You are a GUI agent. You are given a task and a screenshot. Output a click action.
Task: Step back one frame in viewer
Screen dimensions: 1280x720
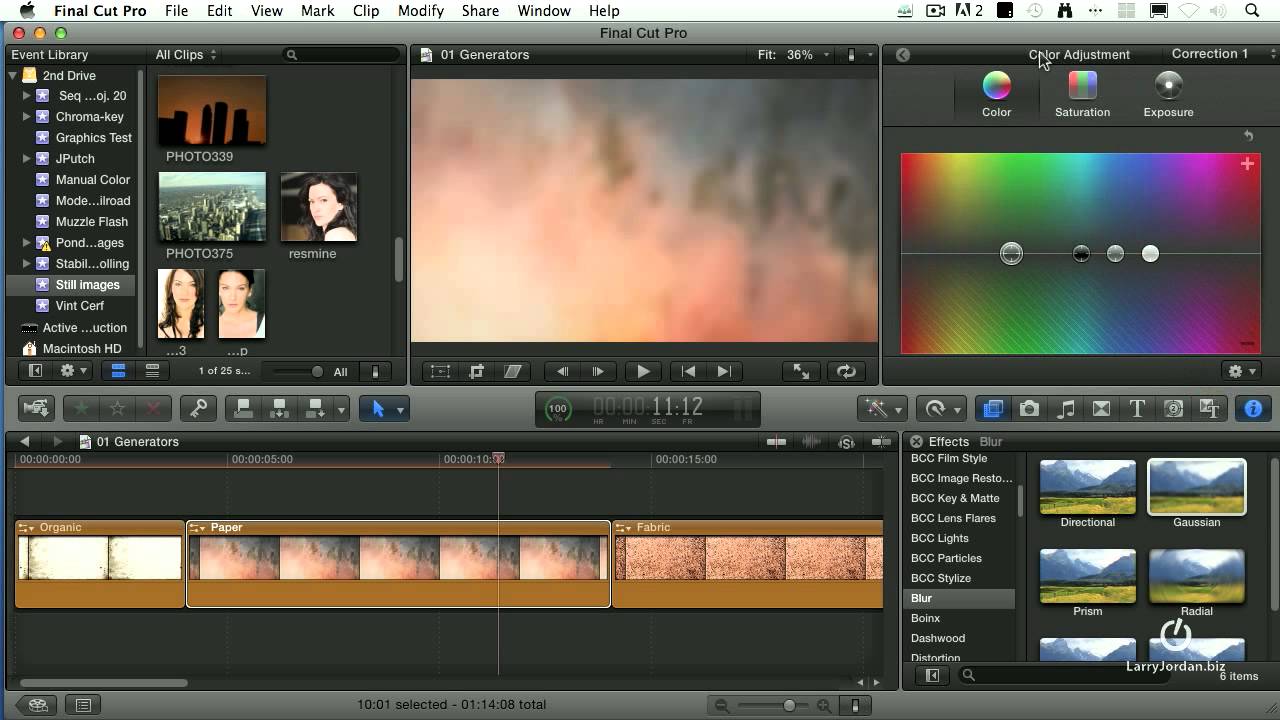point(563,371)
